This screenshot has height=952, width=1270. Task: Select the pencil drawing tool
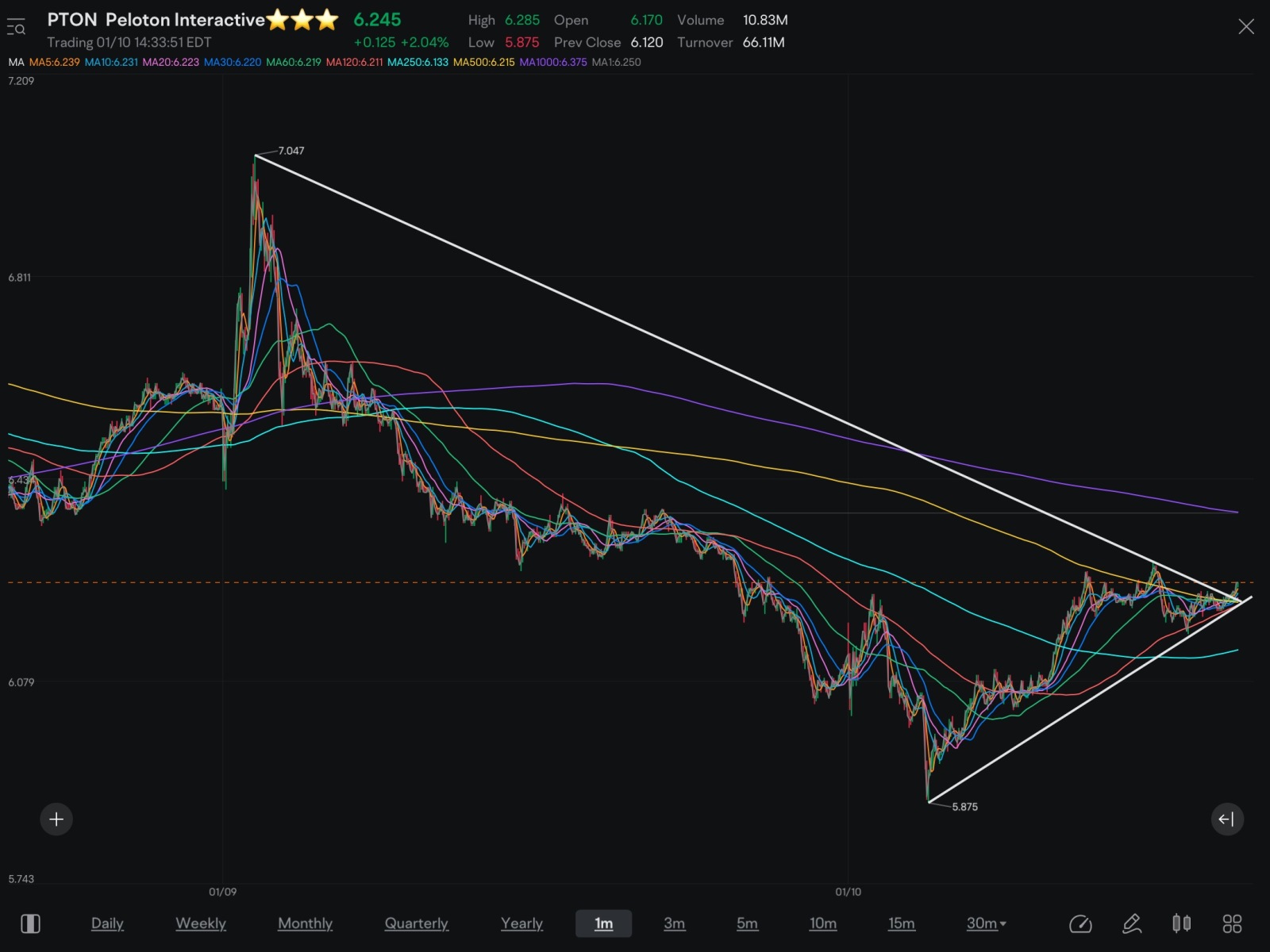click(x=1132, y=923)
